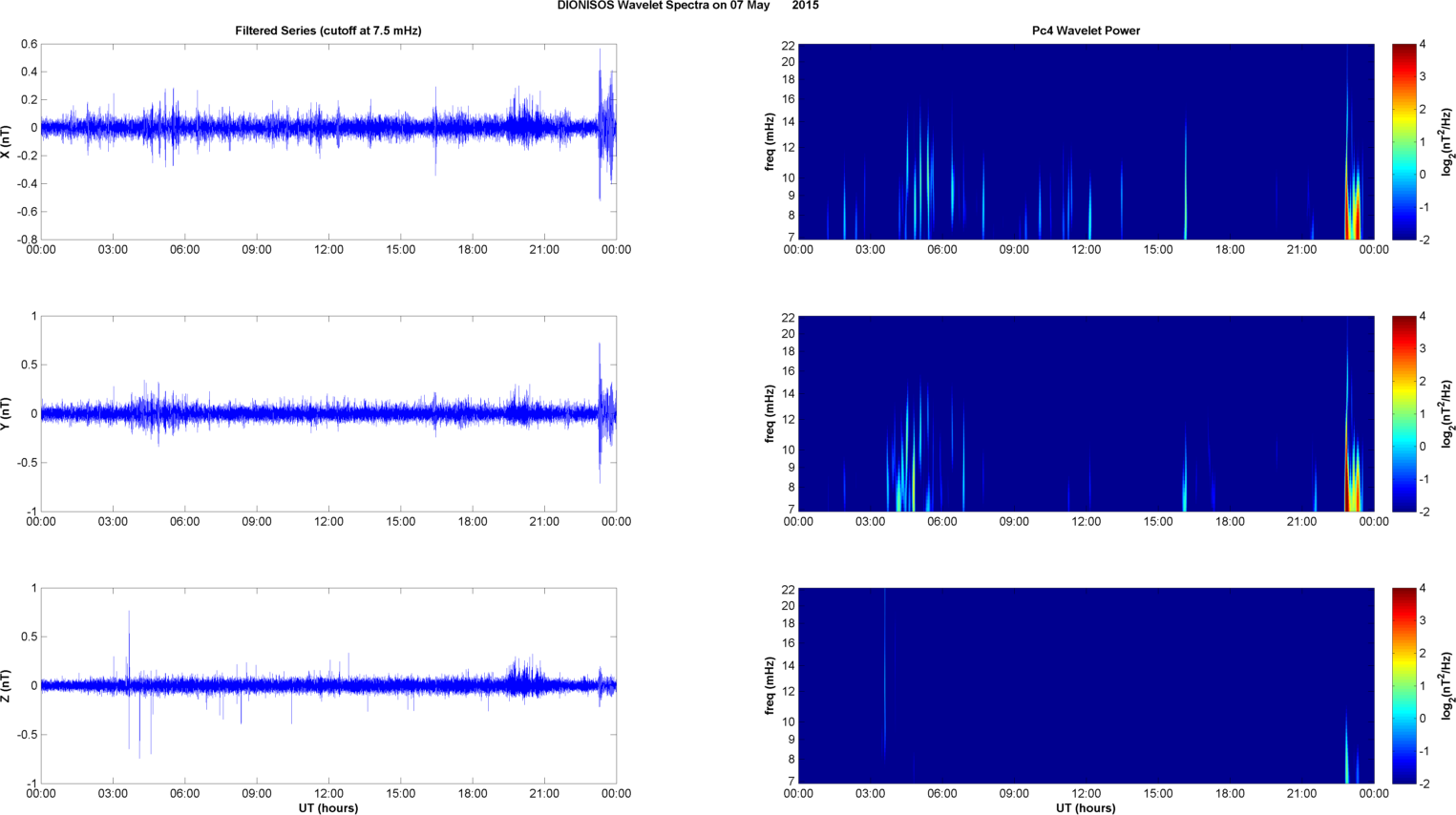Click the '09:00' time tick under the middle spectrogram

[1014, 522]
